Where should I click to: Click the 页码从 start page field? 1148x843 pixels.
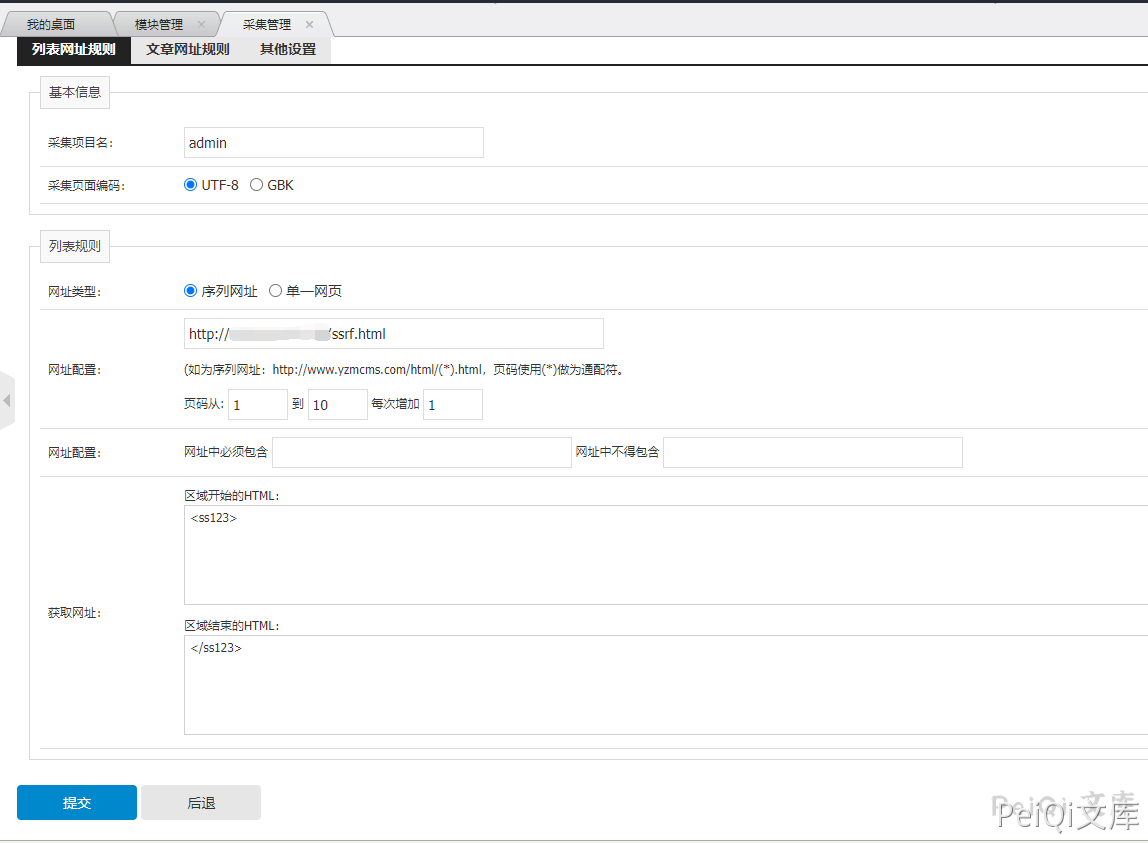pyautogui.click(x=258, y=404)
